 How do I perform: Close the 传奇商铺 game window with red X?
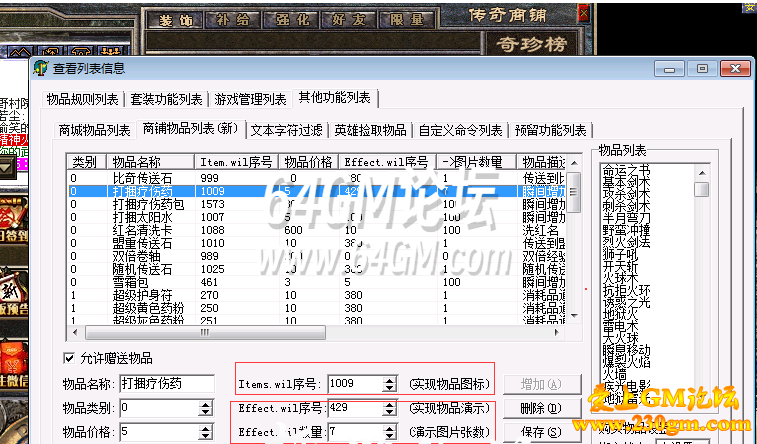click(x=584, y=13)
